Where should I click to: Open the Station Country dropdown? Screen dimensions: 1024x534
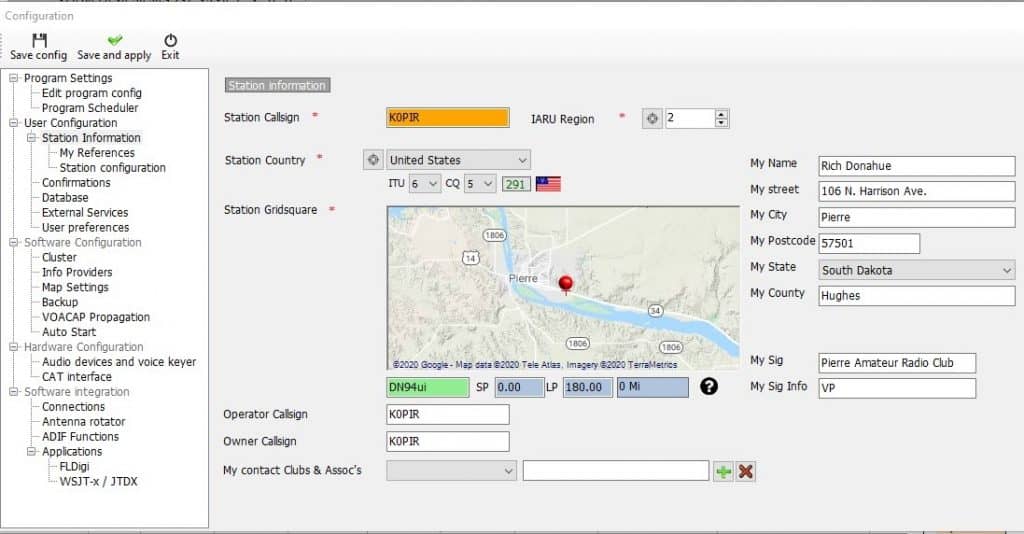522,160
